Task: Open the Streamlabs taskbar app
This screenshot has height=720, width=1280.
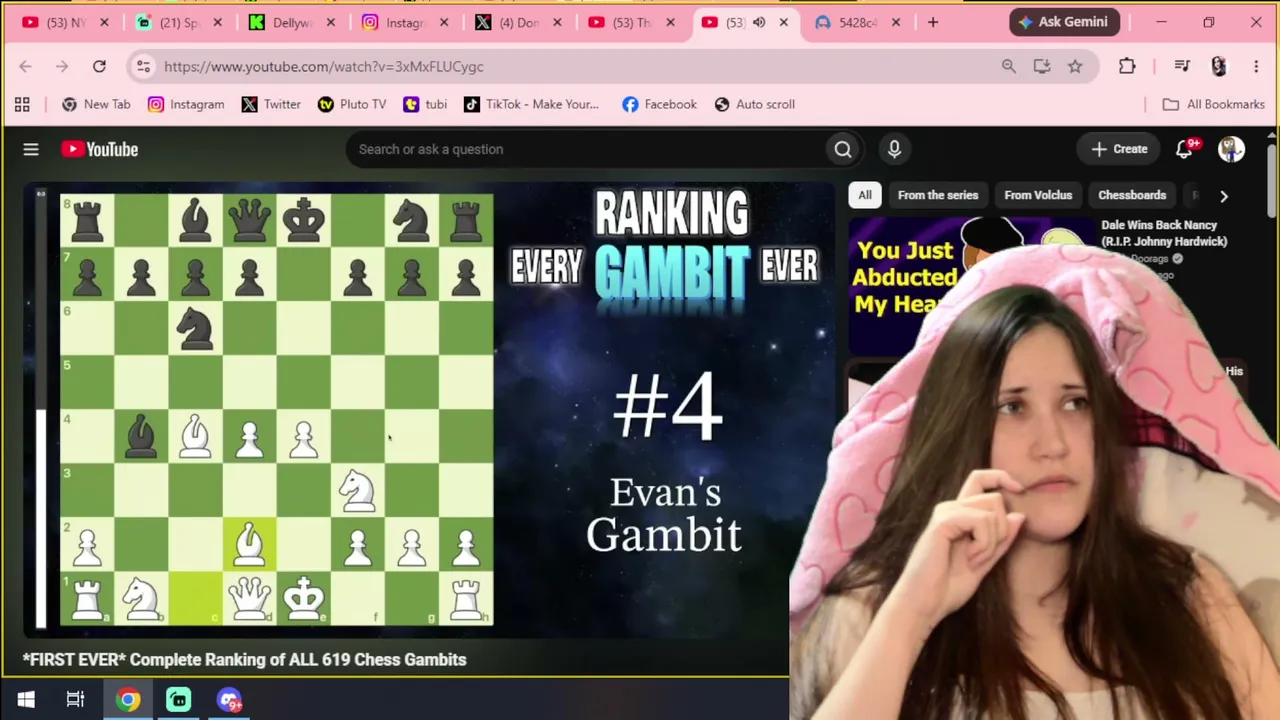Action: point(178,699)
